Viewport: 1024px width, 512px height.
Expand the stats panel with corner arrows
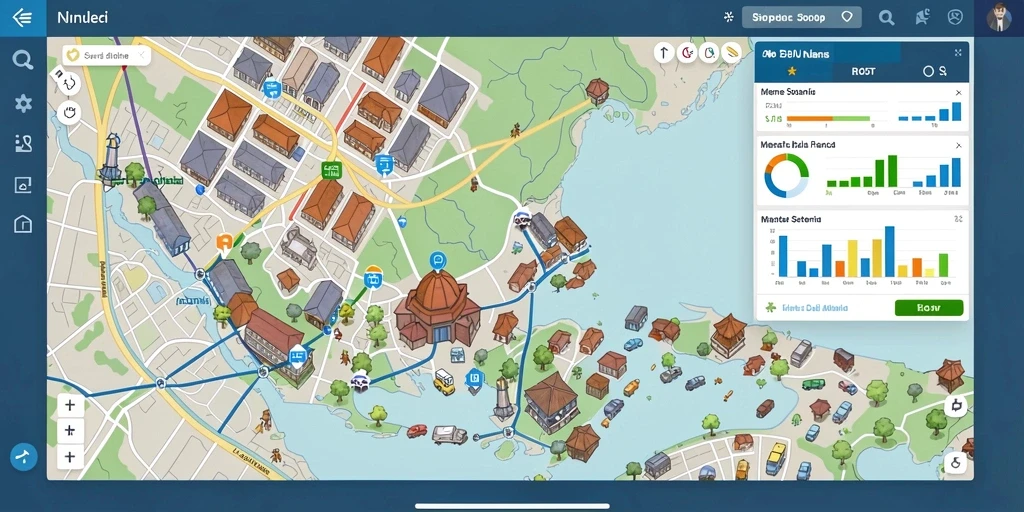coord(958,53)
